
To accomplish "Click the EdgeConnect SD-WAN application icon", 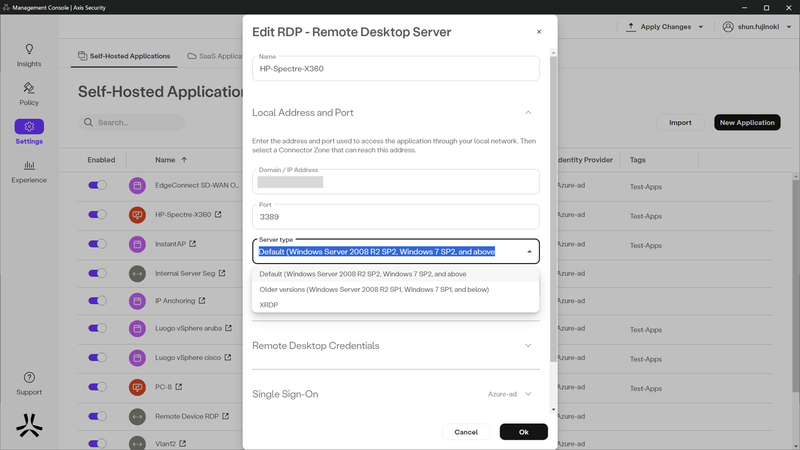I will (138, 186).
